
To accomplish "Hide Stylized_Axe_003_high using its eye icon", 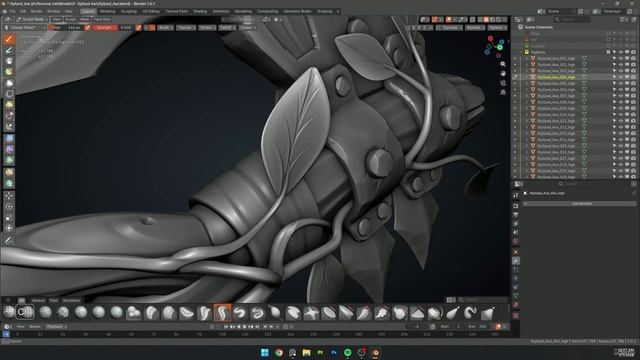I will click(x=620, y=71).
